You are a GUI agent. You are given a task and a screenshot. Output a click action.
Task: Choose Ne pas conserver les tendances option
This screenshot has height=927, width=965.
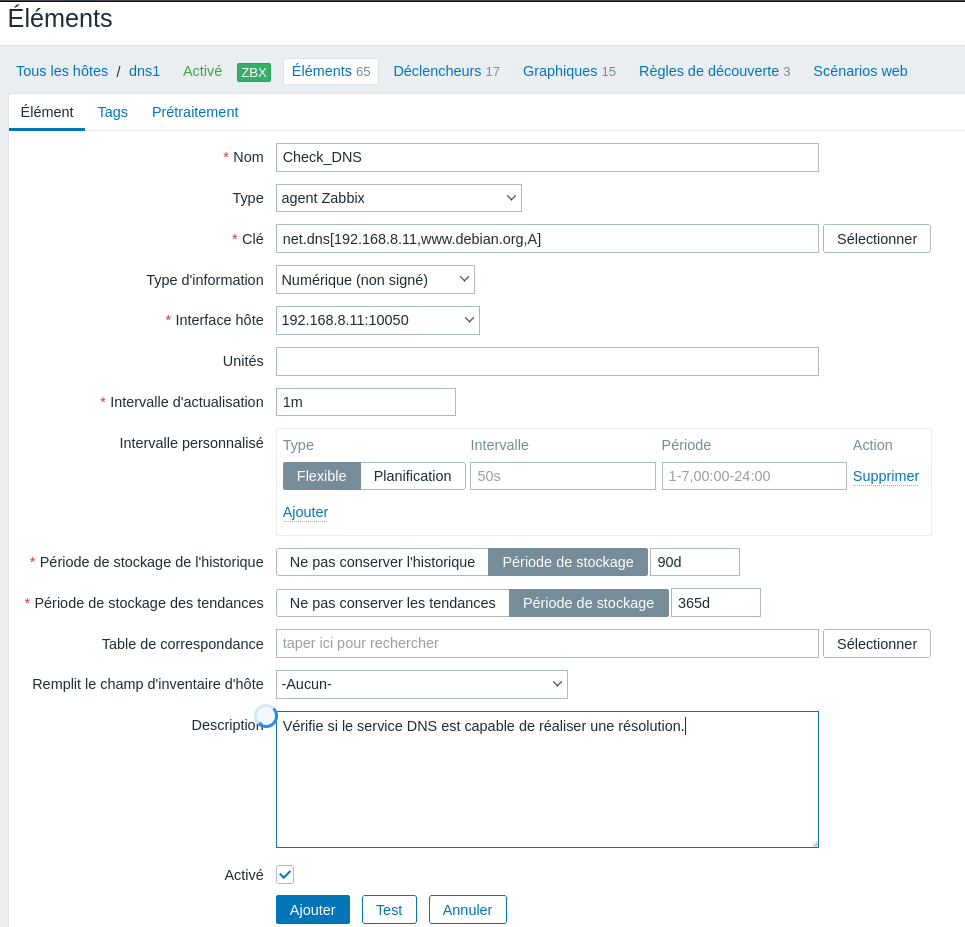click(392, 603)
